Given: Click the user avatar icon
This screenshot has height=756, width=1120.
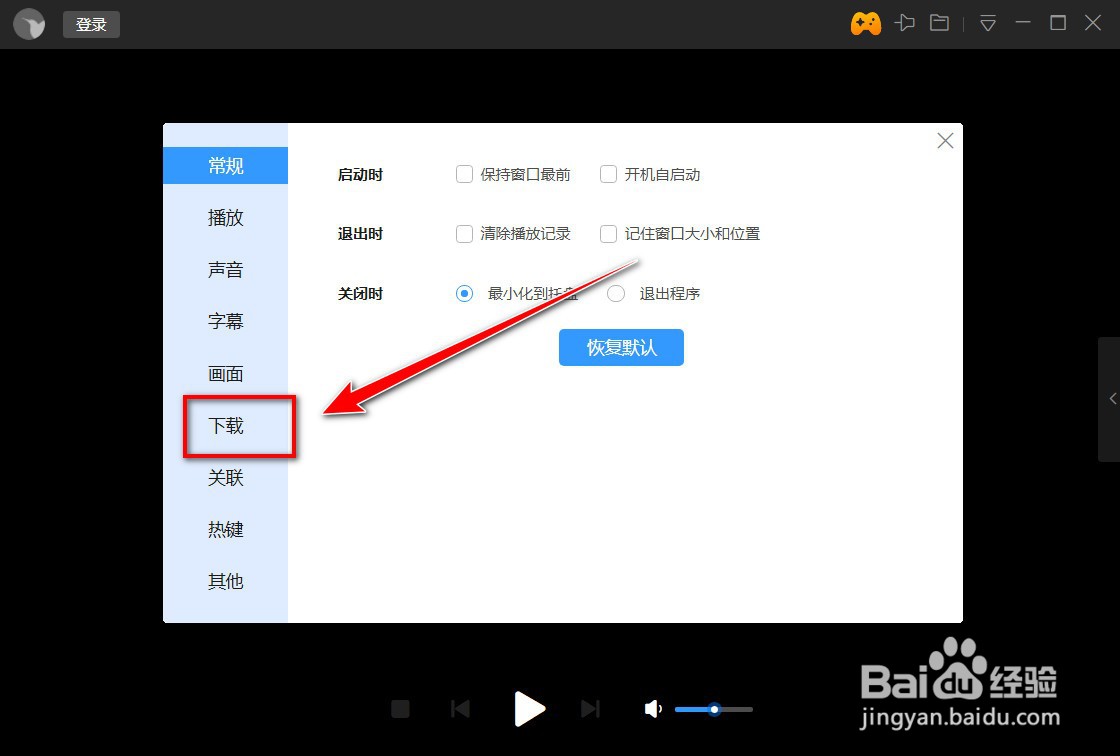Looking at the screenshot, I should (28, 23).
